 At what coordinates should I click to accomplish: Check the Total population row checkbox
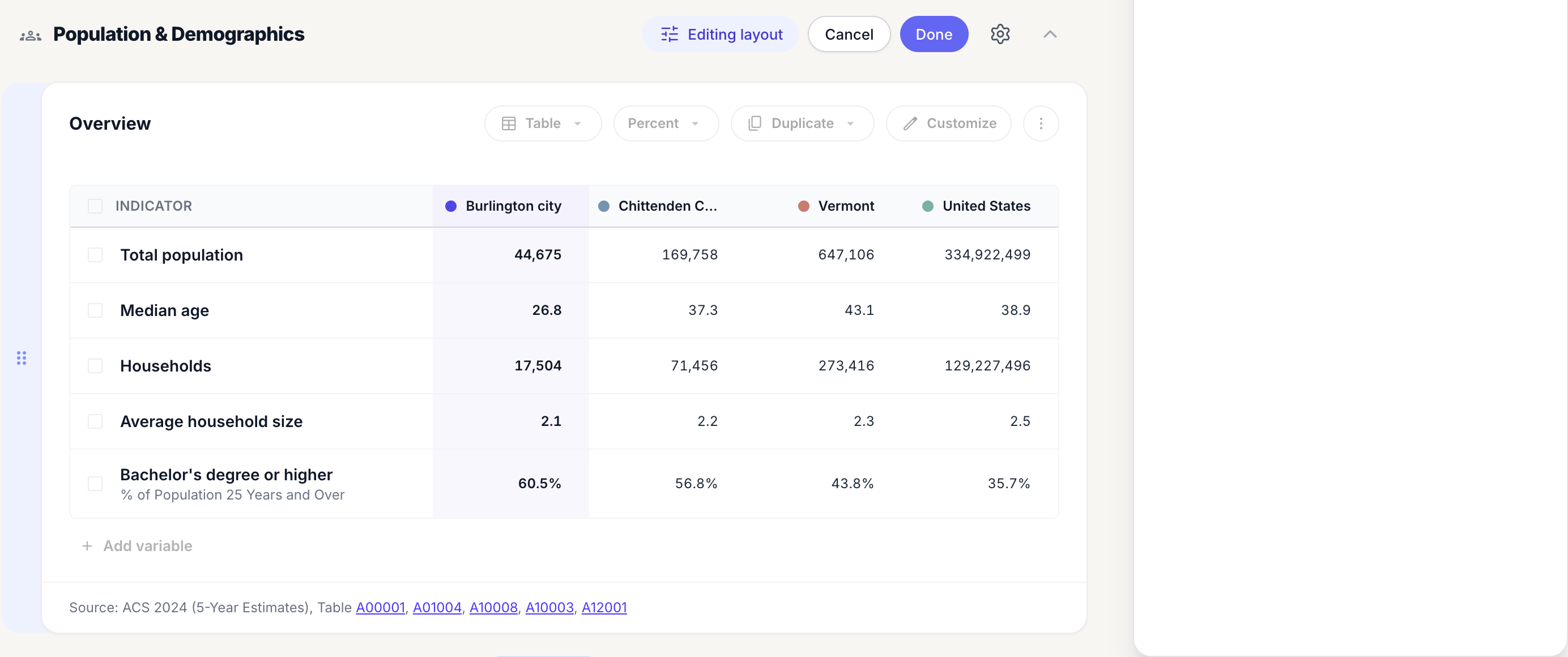click(95, 255)
